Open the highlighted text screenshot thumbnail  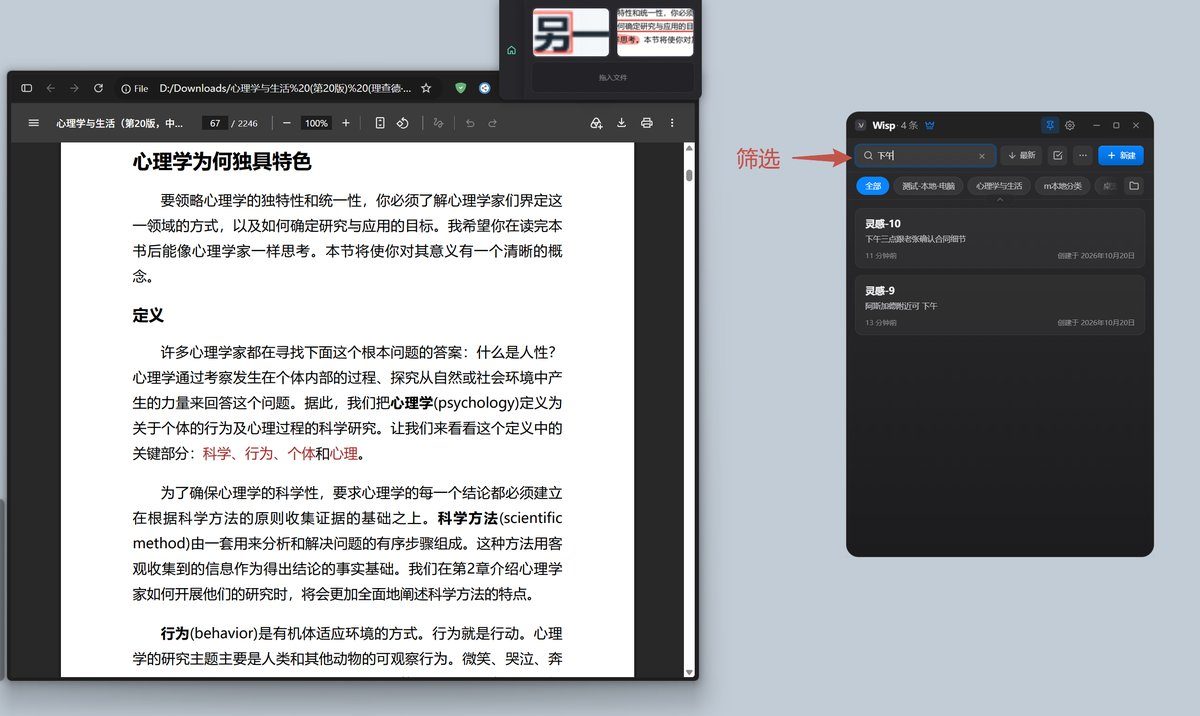tap(655, 32)
